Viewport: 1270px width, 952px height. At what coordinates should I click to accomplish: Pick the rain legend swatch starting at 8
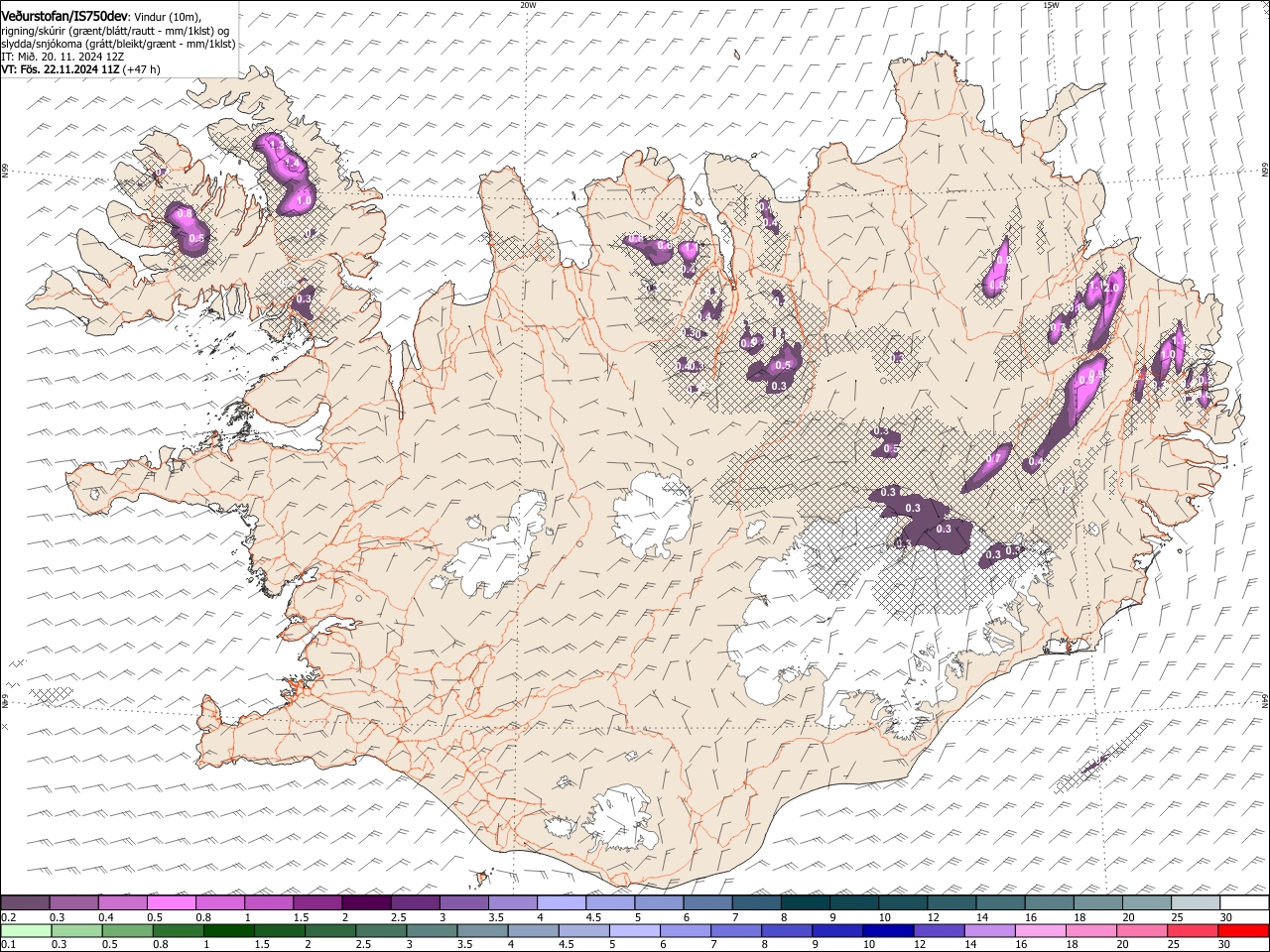pyautogui.click(x=786, y=930)
